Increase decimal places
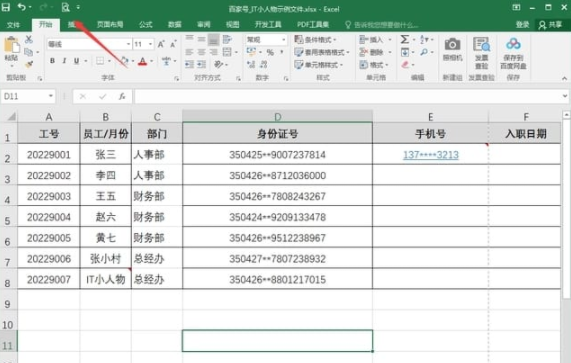The height and width of the screenshot is (363, 571). point(251,65)
